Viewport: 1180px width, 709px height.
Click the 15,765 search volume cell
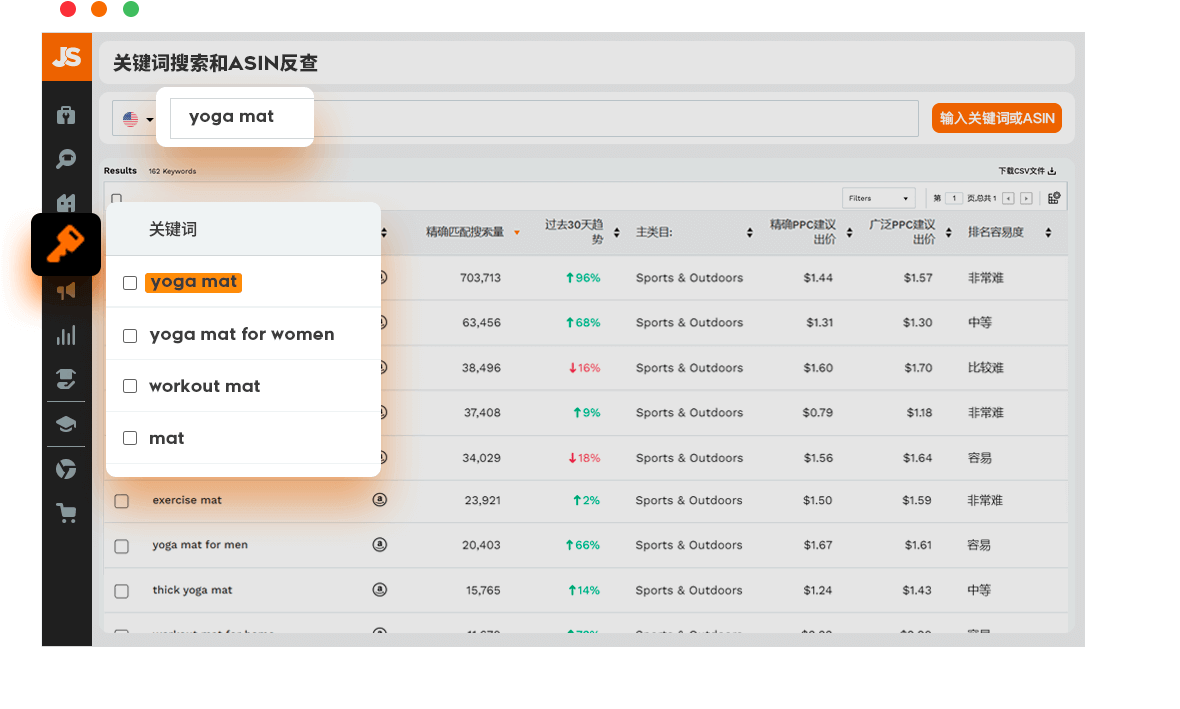pyautogui.click(x=483, y=591)
